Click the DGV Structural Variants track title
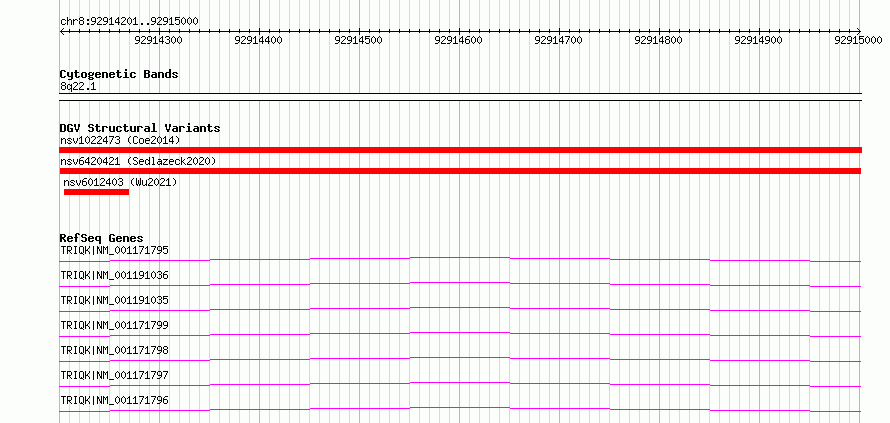890x423 pixels. [x=140, y=128]
